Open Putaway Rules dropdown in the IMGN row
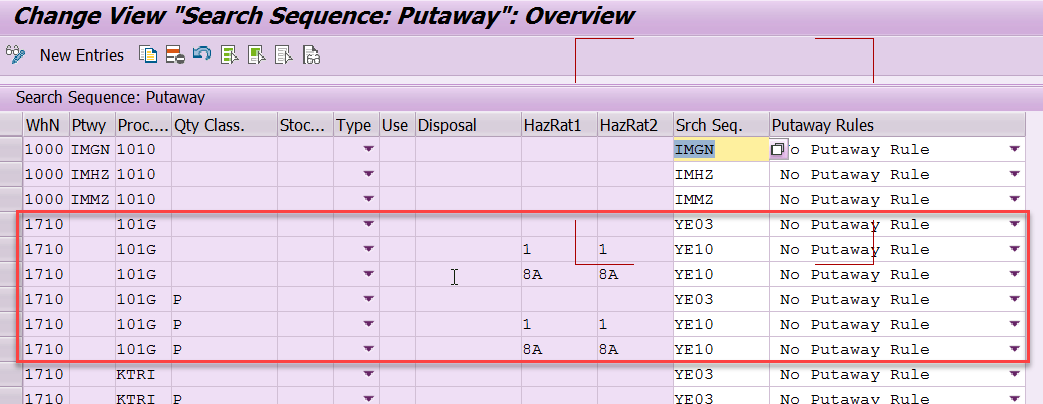 pos(1014,150)
